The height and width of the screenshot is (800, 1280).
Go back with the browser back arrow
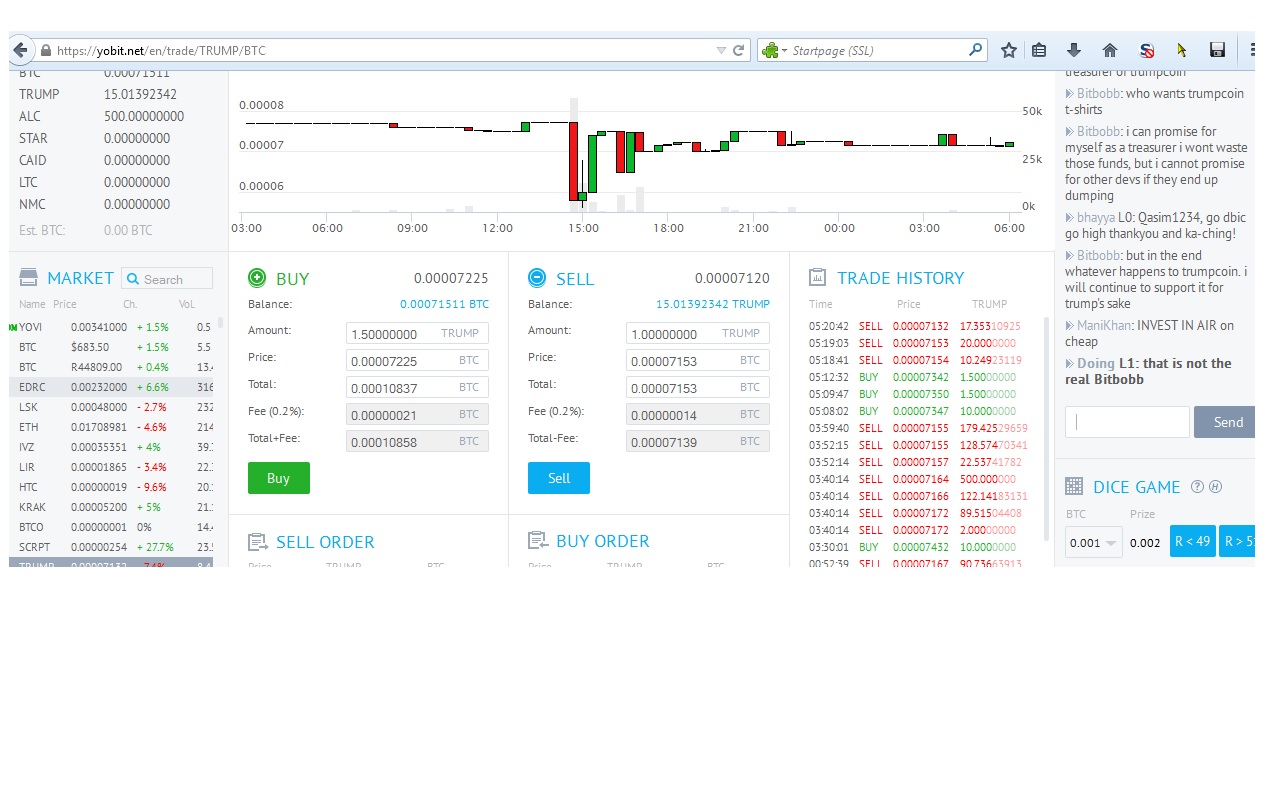click(x=20, y=50)
